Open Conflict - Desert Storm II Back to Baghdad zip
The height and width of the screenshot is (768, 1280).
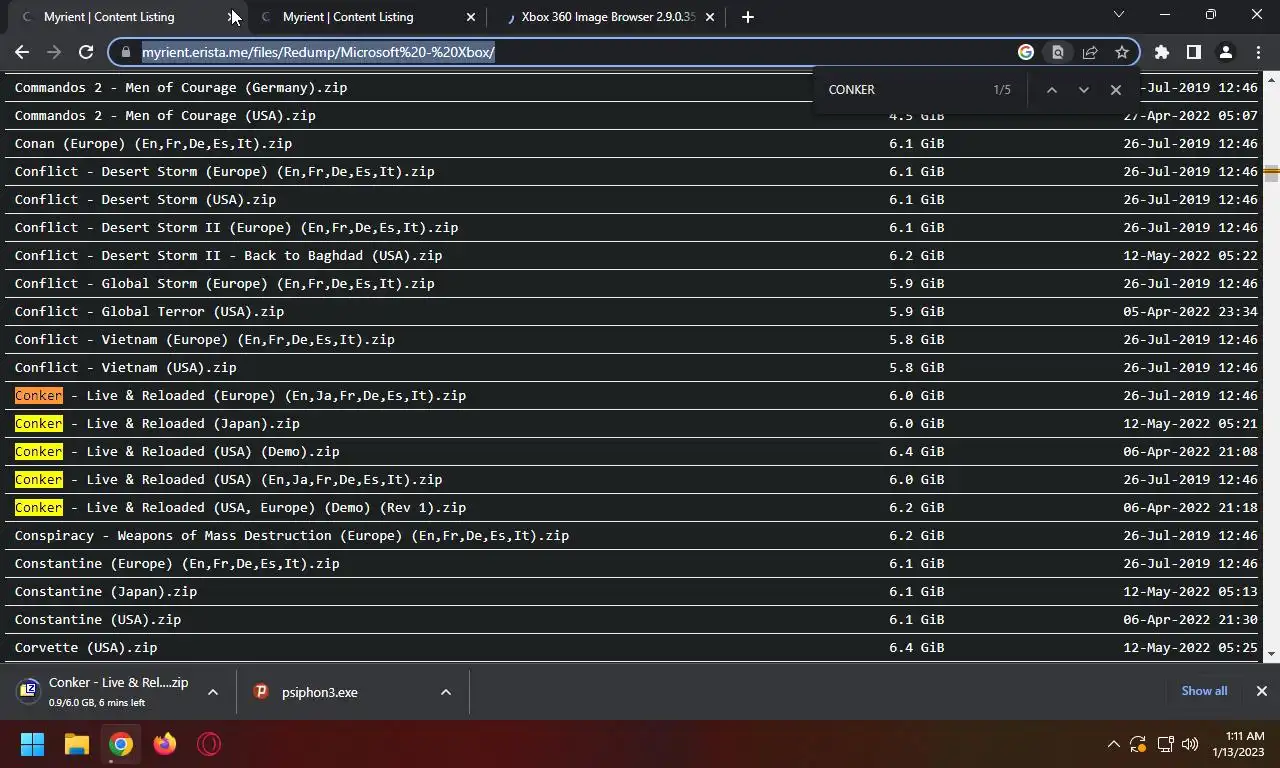pos(228,255)
